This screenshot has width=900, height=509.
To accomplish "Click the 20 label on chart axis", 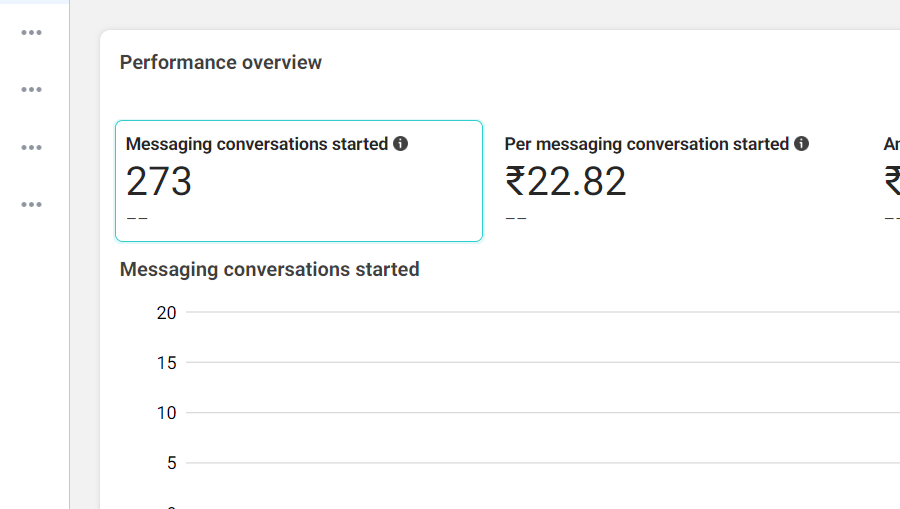I will [x=166, y=313].
